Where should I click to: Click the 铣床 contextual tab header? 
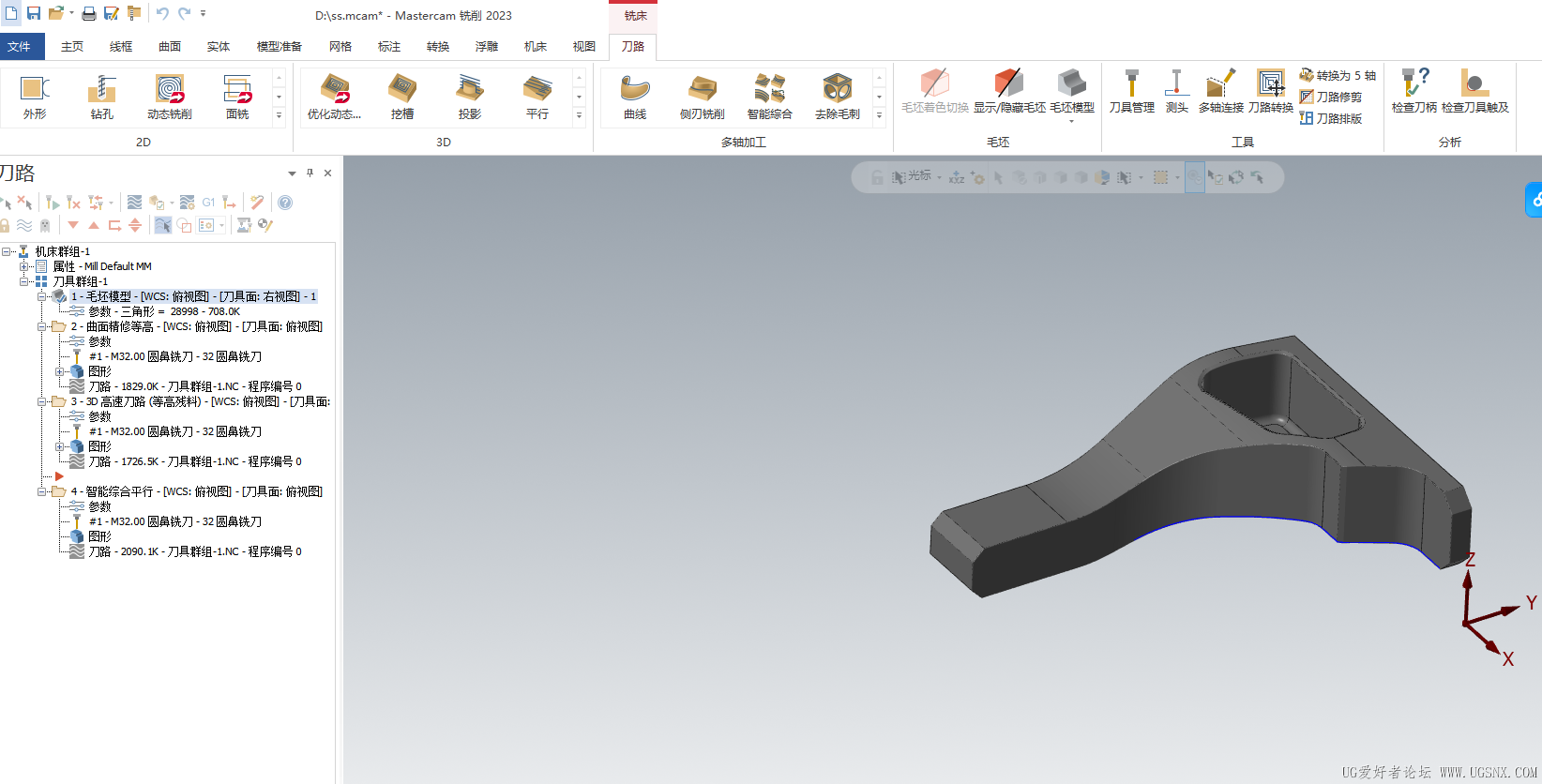pyautogui.click(x=634, y=16)
